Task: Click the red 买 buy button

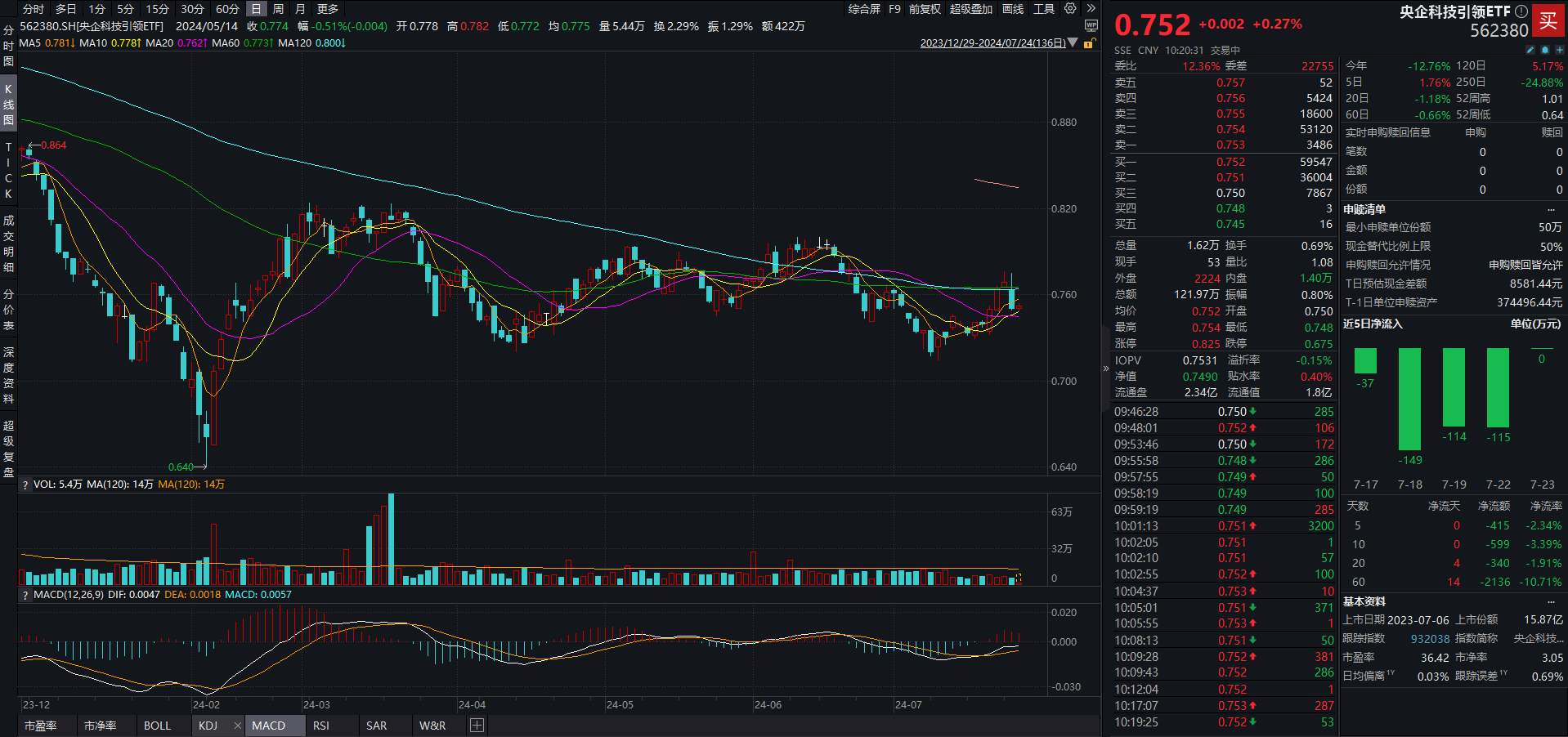Action: click(x=1548, y=21)
